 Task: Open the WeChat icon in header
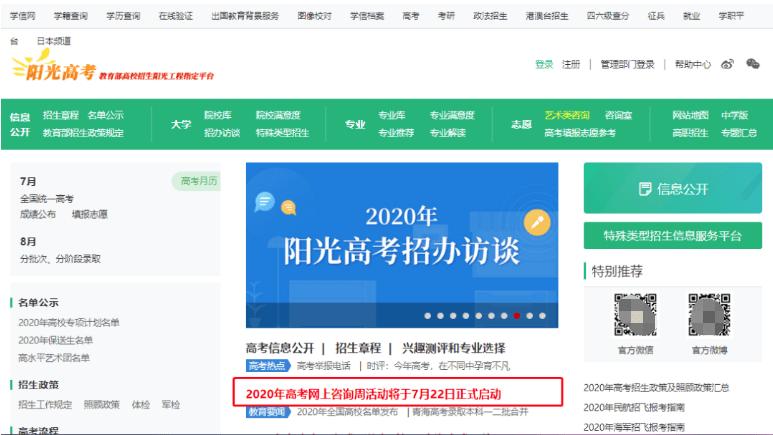pyautogui.click(x=752, y=64)
